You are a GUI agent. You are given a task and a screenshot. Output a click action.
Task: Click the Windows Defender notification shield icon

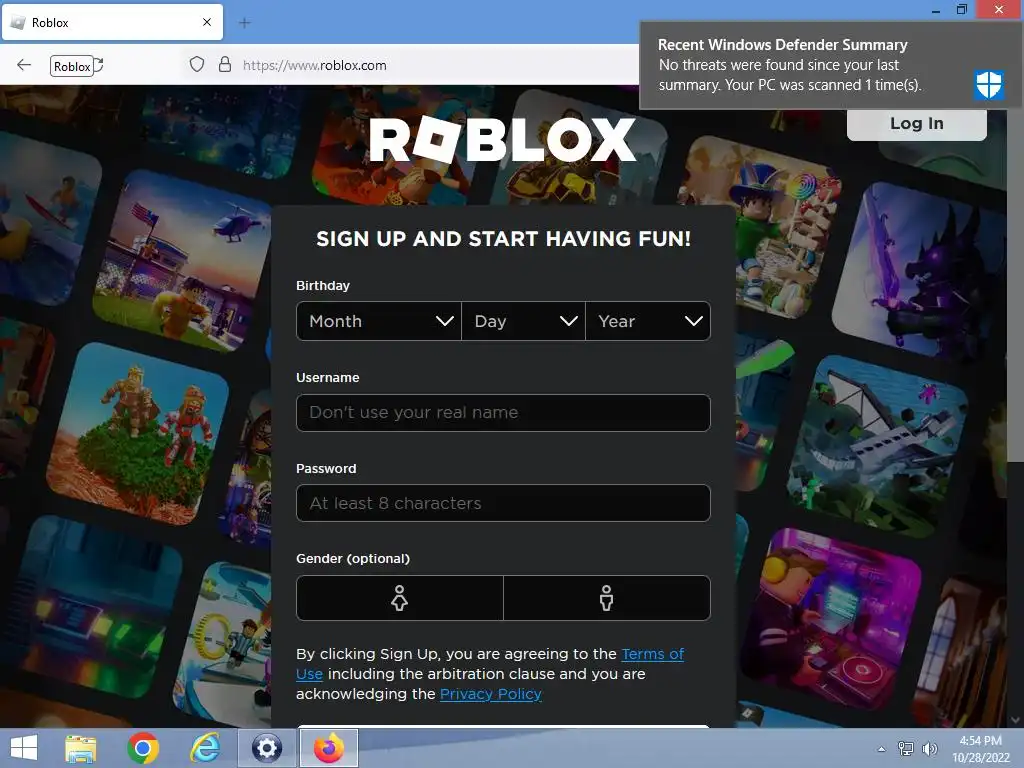tap(989, 85)
